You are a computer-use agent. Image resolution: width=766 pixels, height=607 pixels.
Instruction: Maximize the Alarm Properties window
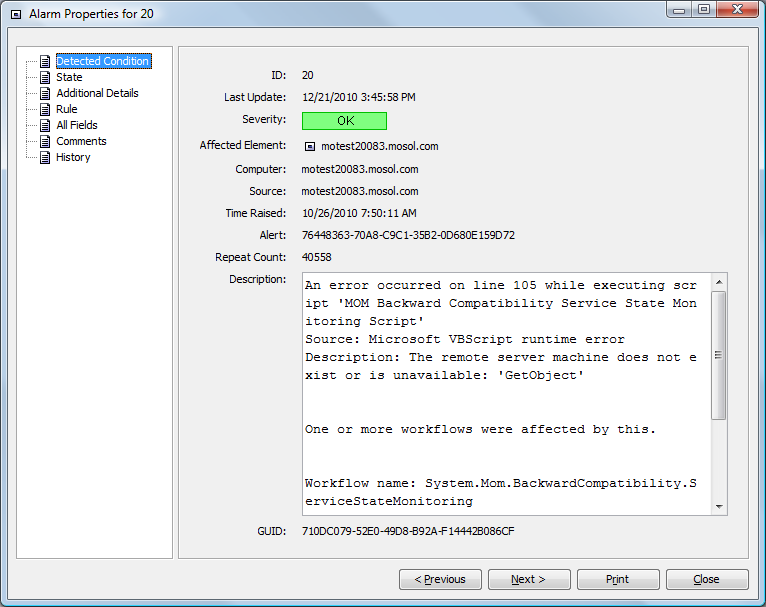pos(704,9)
